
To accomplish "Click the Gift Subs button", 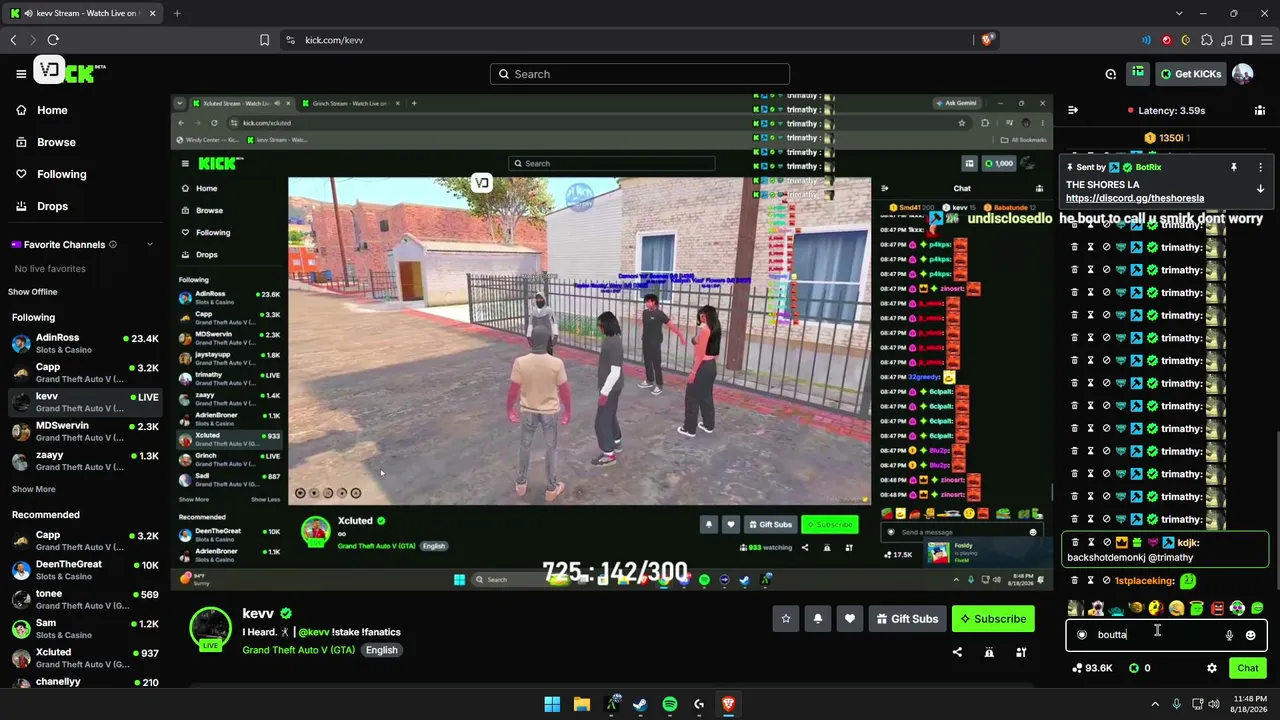I will pyautogui.click(x=907, y=619).
